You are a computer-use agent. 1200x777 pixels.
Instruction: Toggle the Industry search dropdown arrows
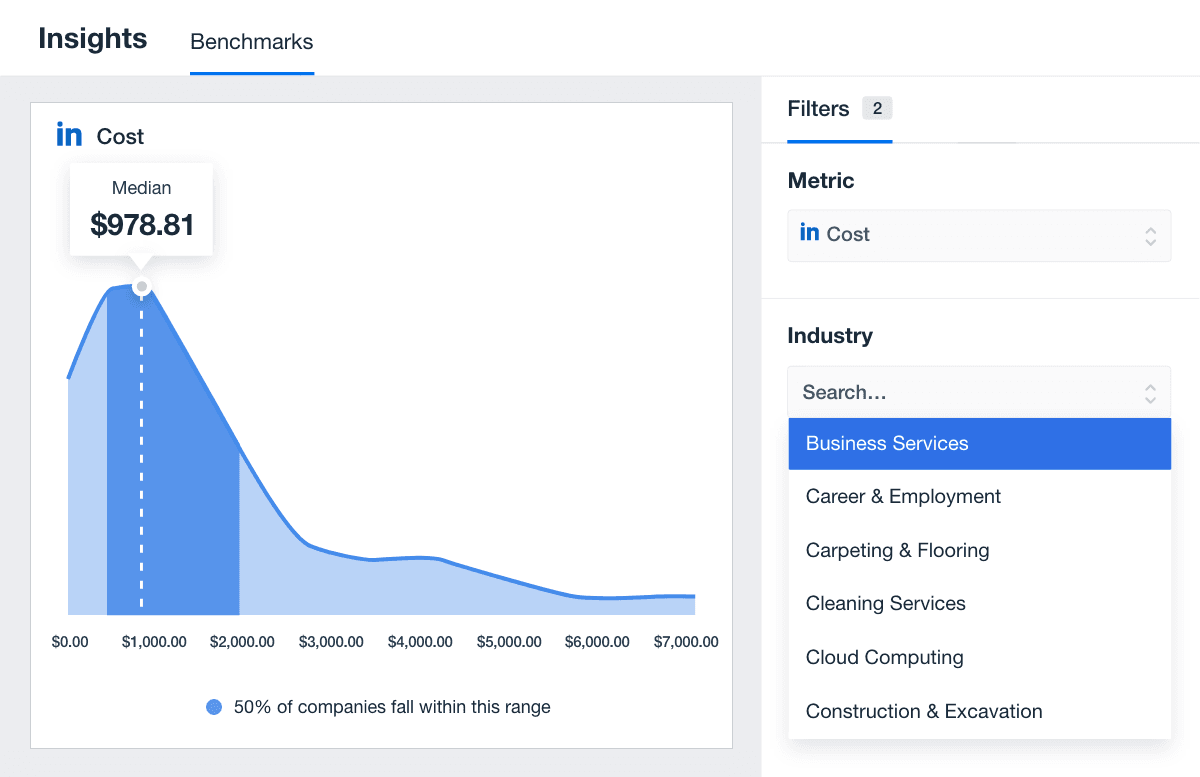[x=1150, y=393]
